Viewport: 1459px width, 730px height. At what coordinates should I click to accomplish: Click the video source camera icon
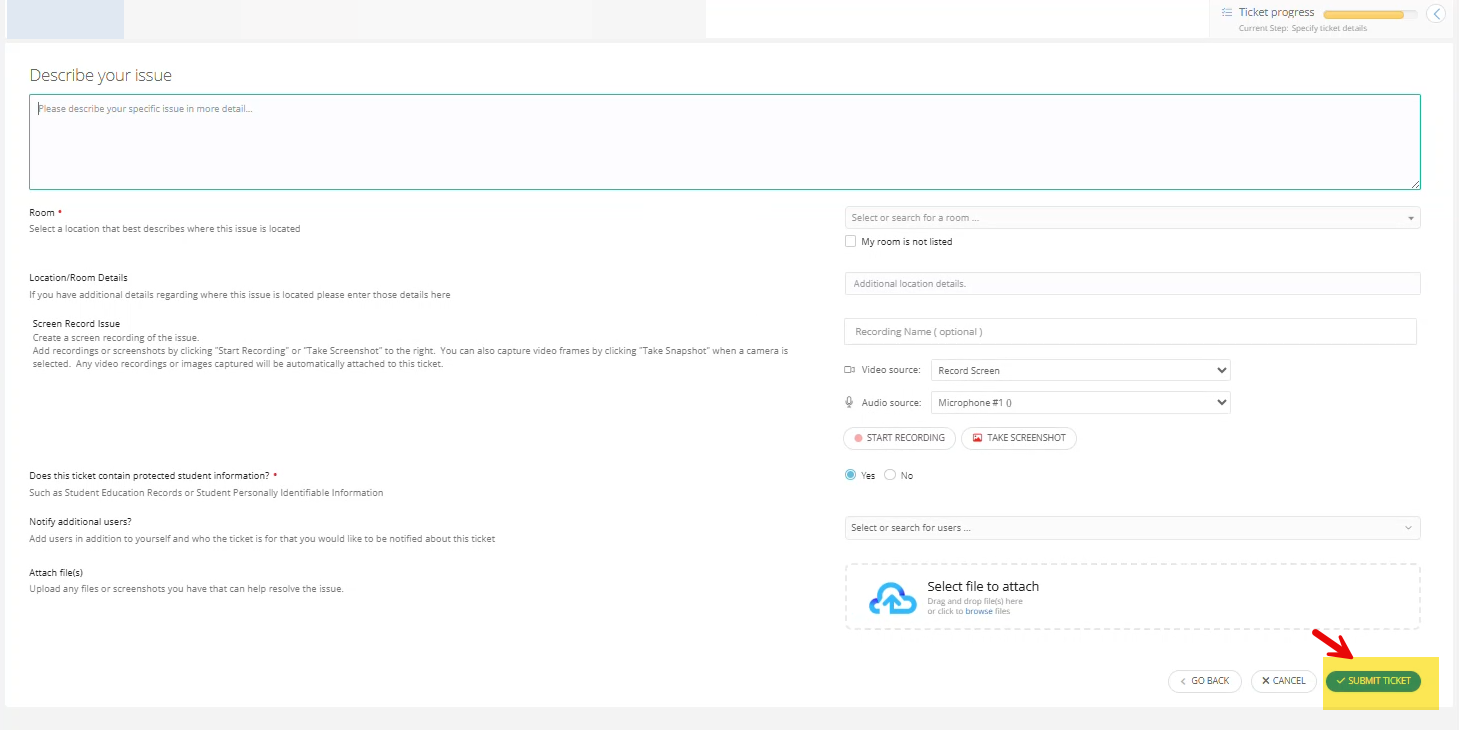point(848,370)
